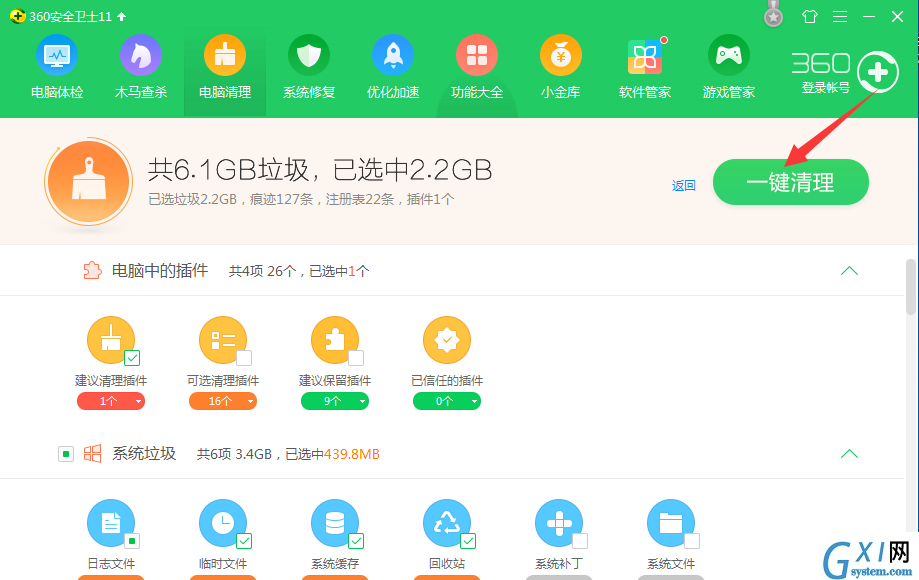Click the 已选垃圾2.2GB summary line

click(x=301, y=199)
